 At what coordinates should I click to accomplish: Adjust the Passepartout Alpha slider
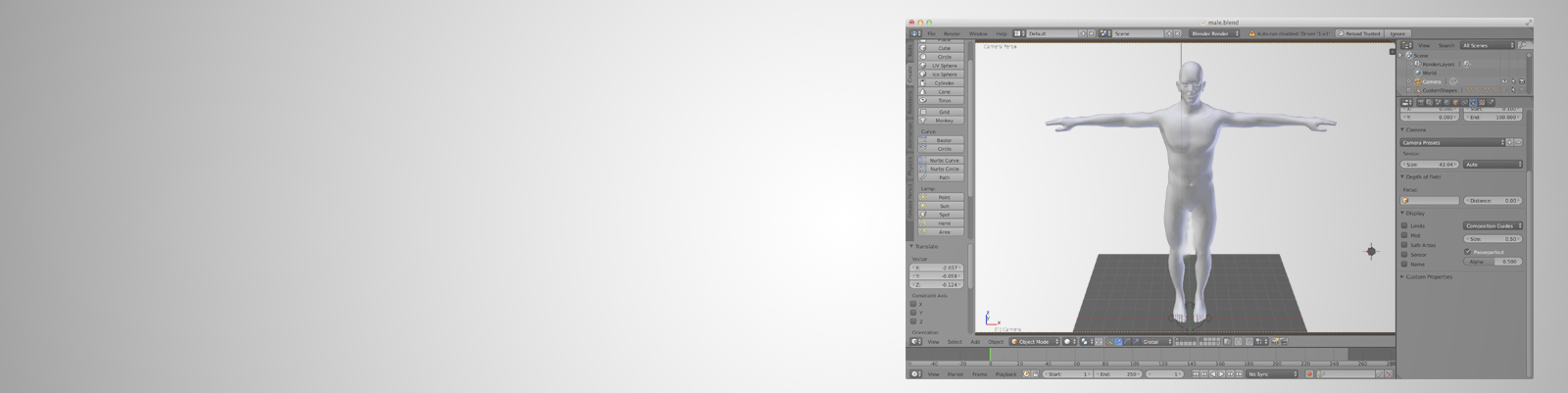point(1493,262)
